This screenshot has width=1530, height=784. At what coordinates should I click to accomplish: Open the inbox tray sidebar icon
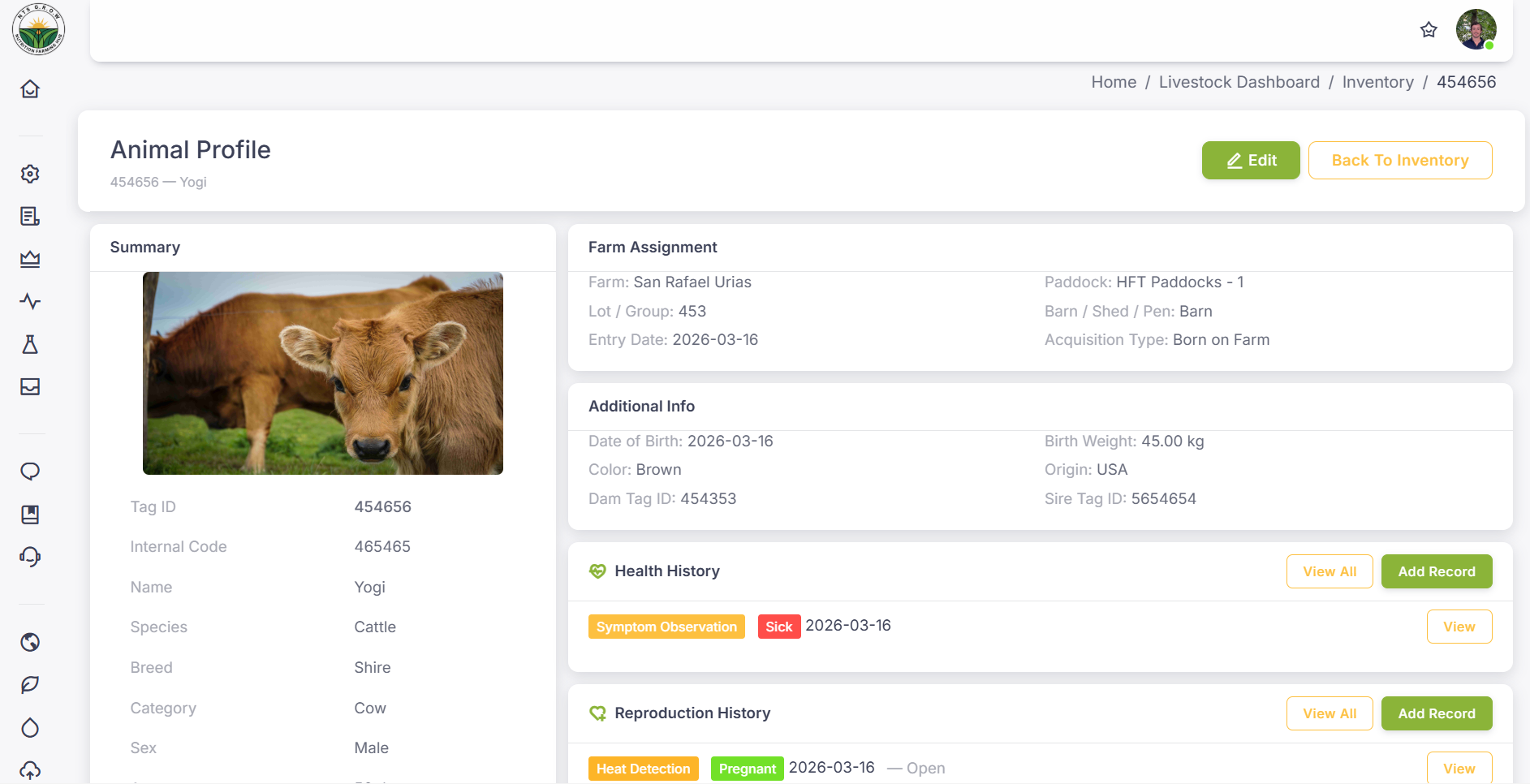pyautogui.click(x=30, y=386)
